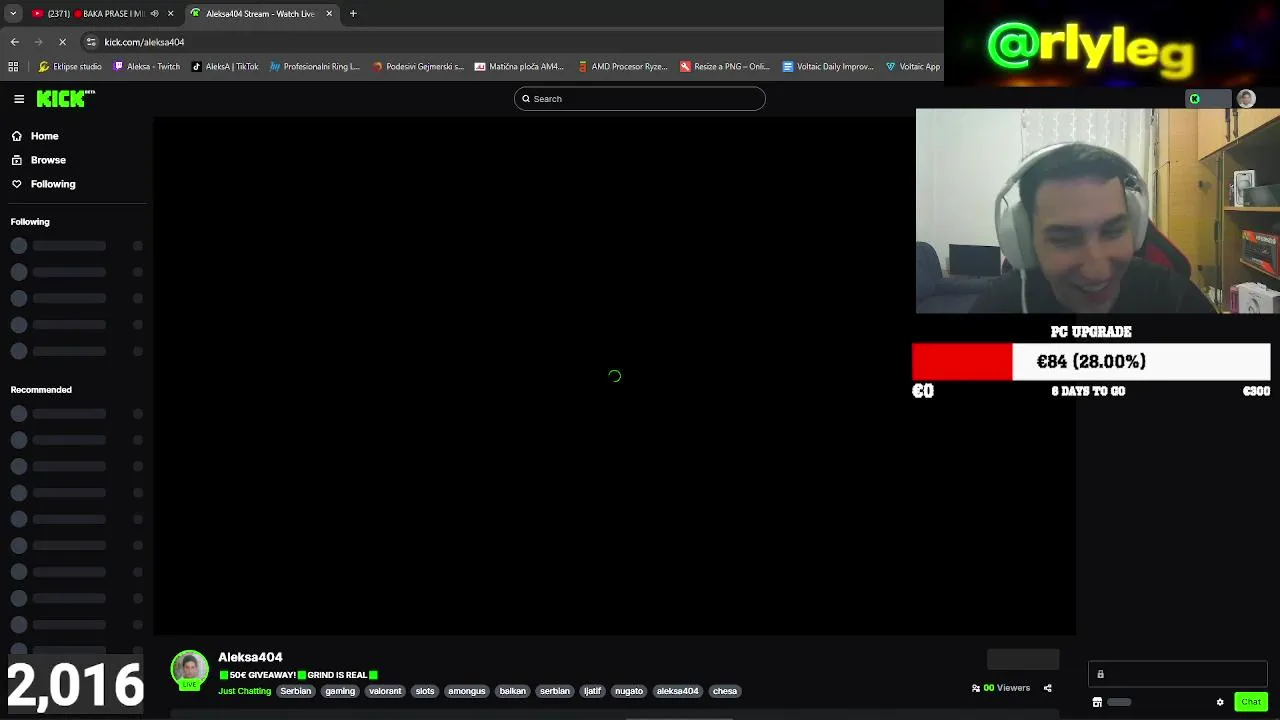The image size is (1280, 720).
Task: Click the Serbian tag
Action: click(x=295, y=691)
